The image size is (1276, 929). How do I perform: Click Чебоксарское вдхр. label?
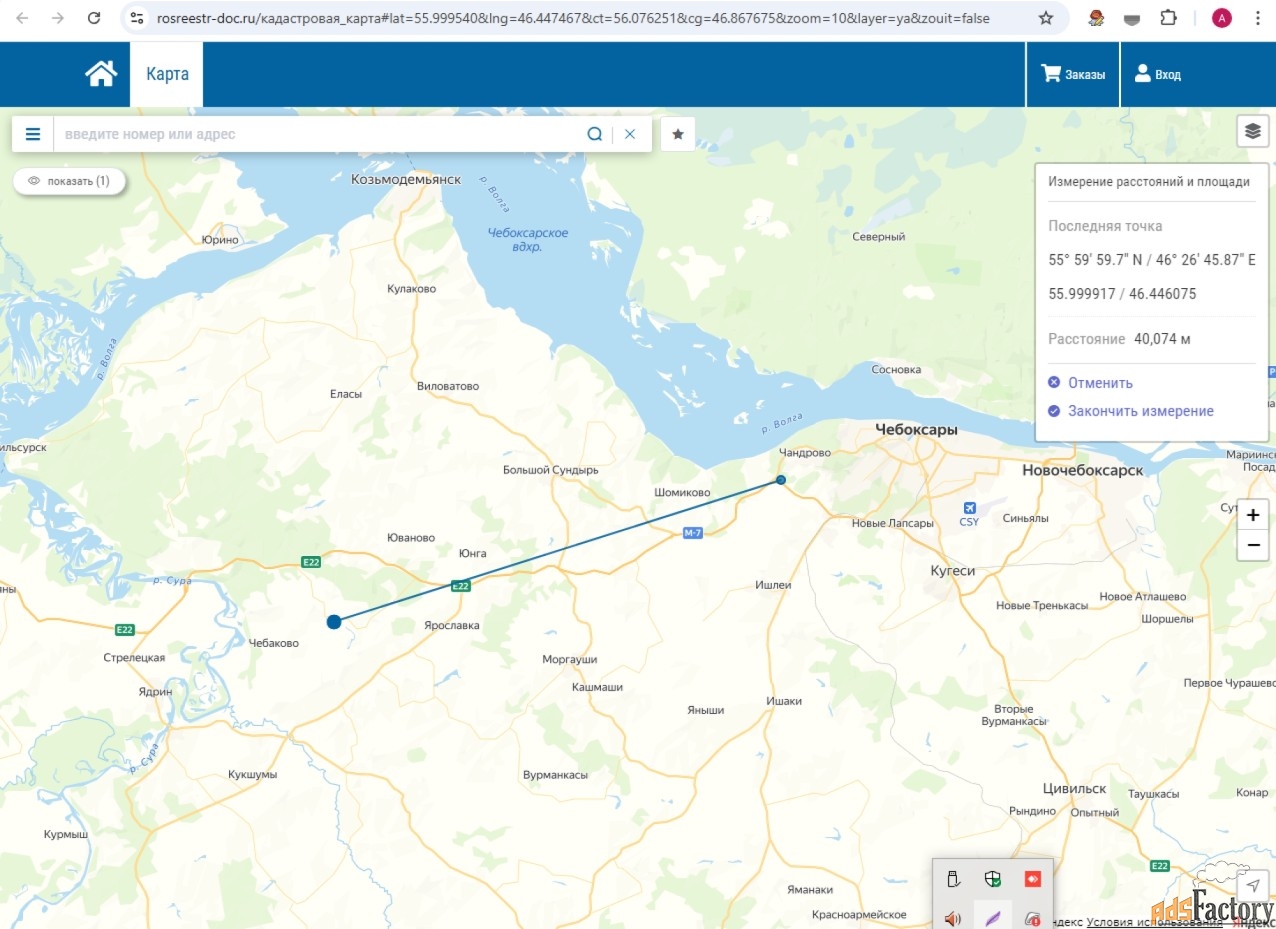528,239
